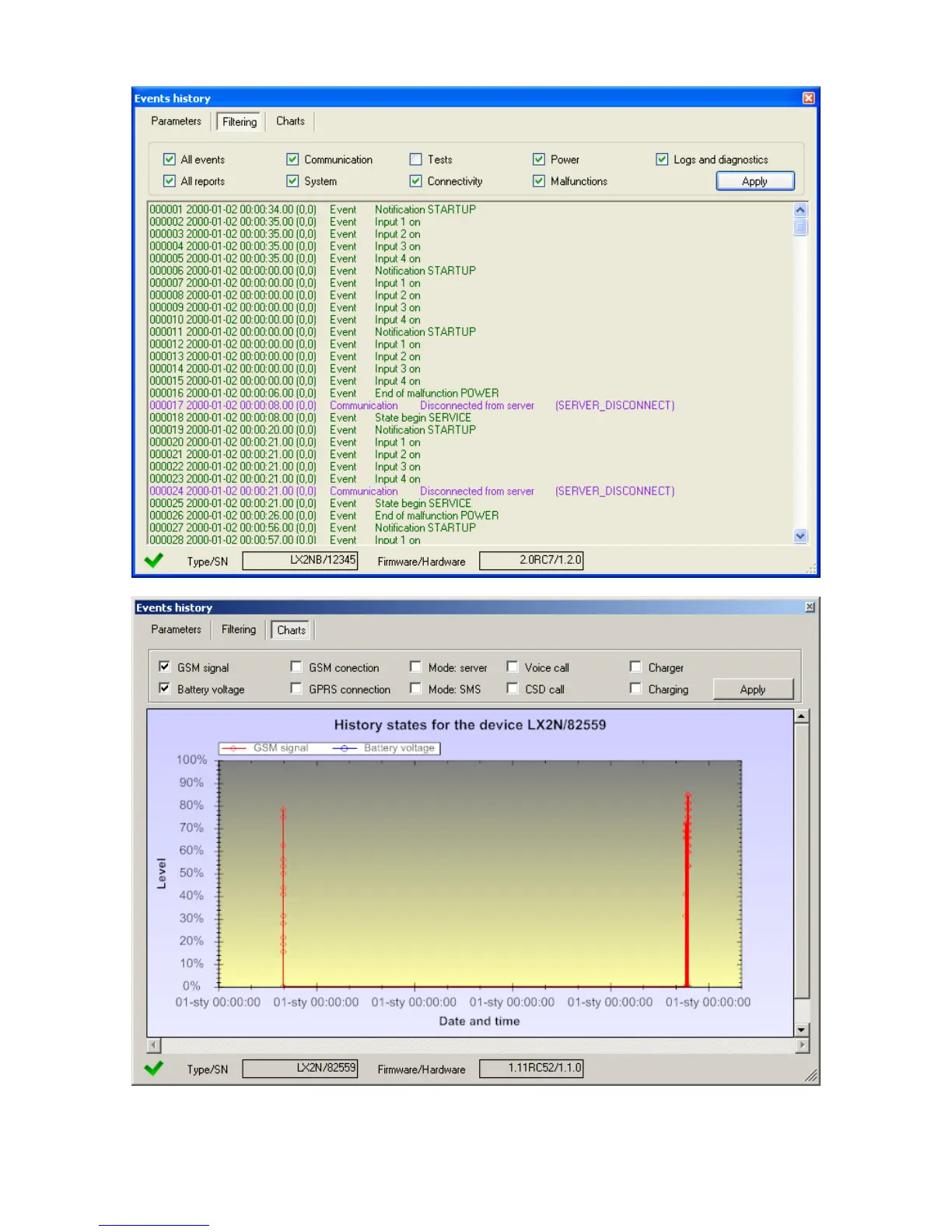The height and width of the screenshot is (1232, 952).
Task: Switch to Parameters tab in top window
Action: click(x=176, y=121)
